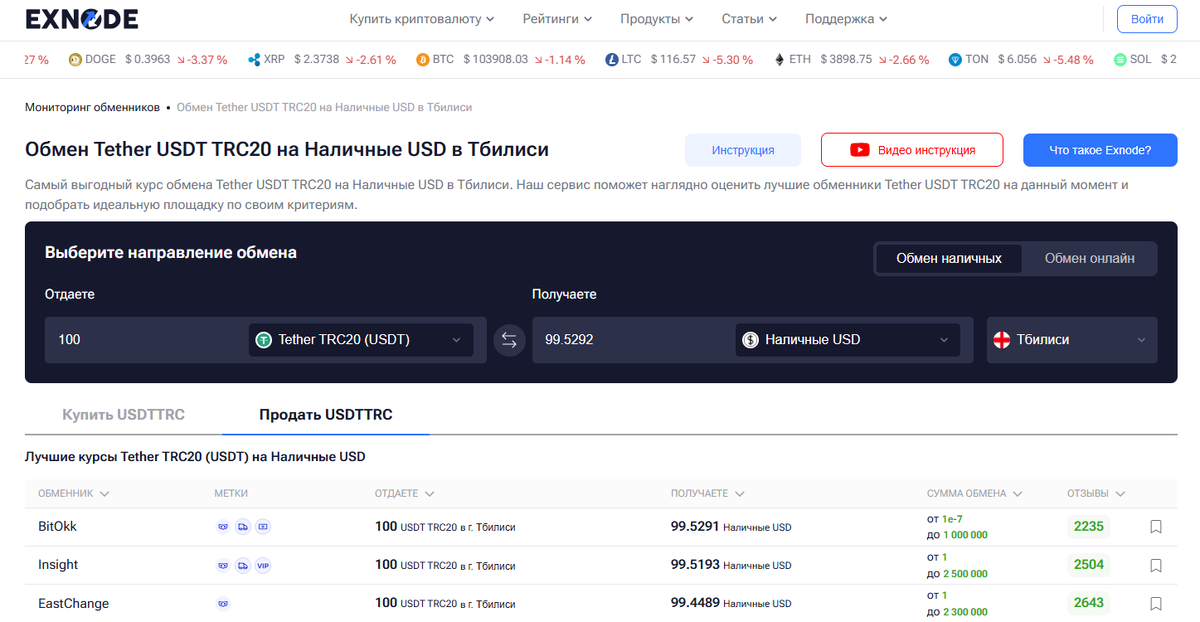
Task: Click the delivery truck icon on Insight row
Action: (x=242, y=565)
